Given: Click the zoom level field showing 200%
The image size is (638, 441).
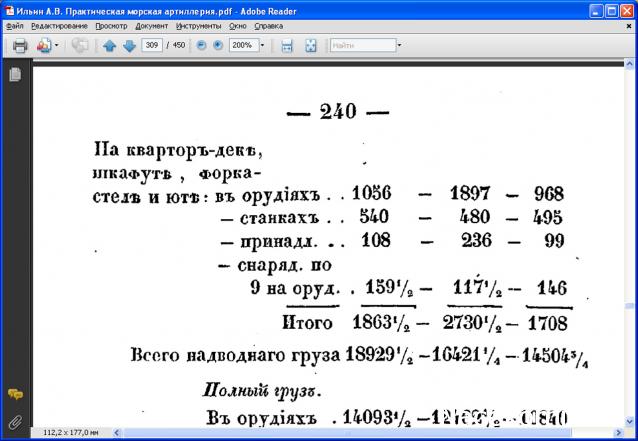Looking at the screenshot, I should click(x=244, y=45).
